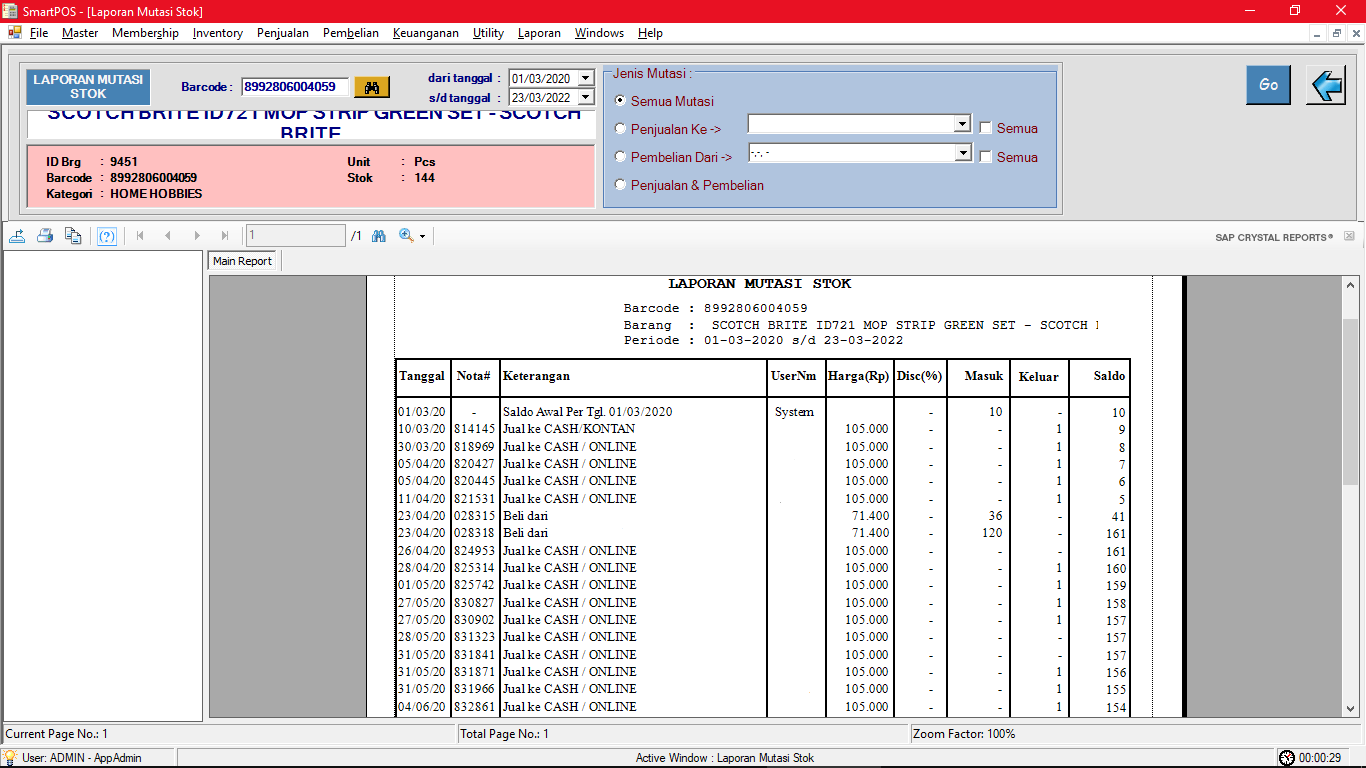Viewport: 1366px width, 768px height.
Task: Click the report page number field
Action: click(x=295, y=236)
